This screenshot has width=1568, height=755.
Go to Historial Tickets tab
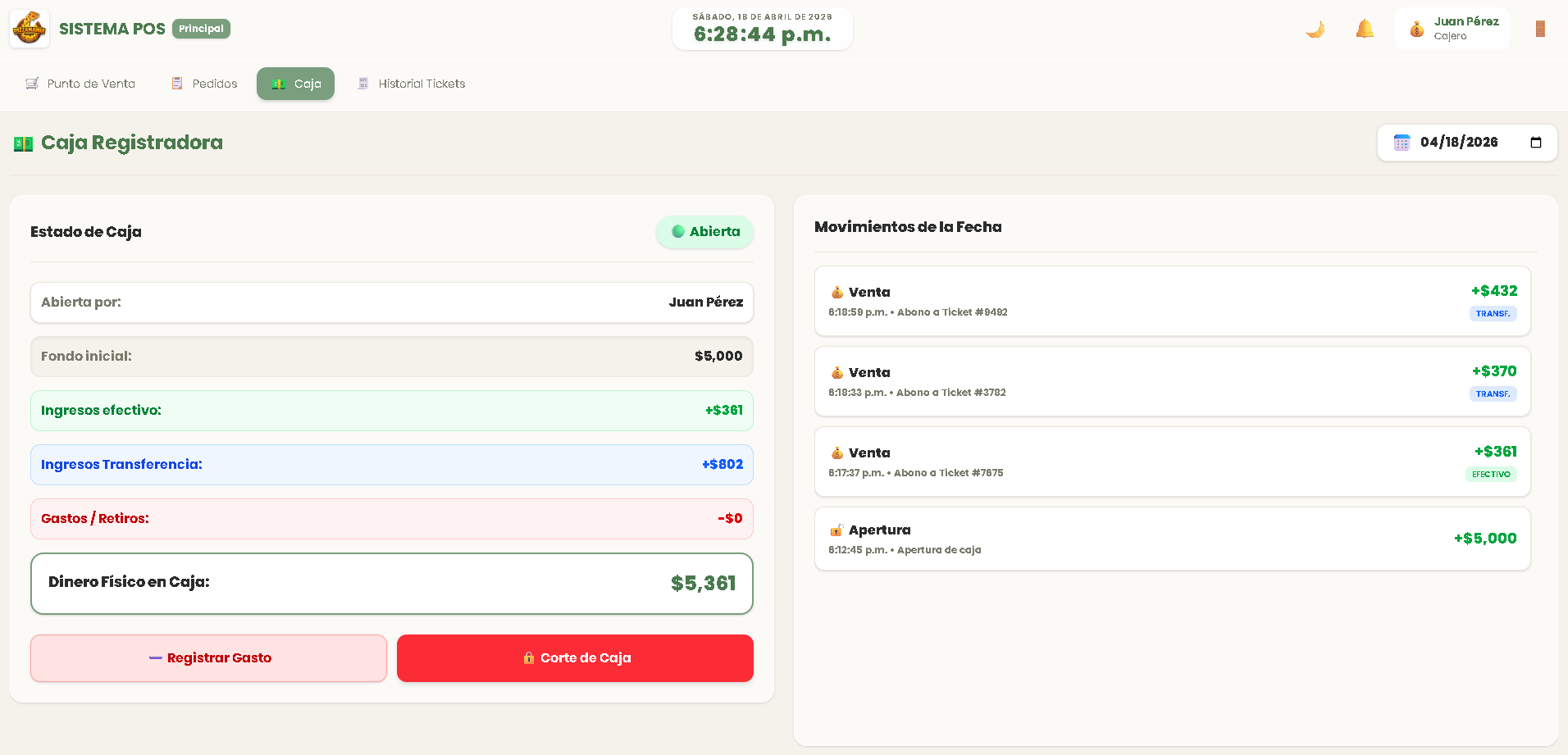(x=411, y=84)
